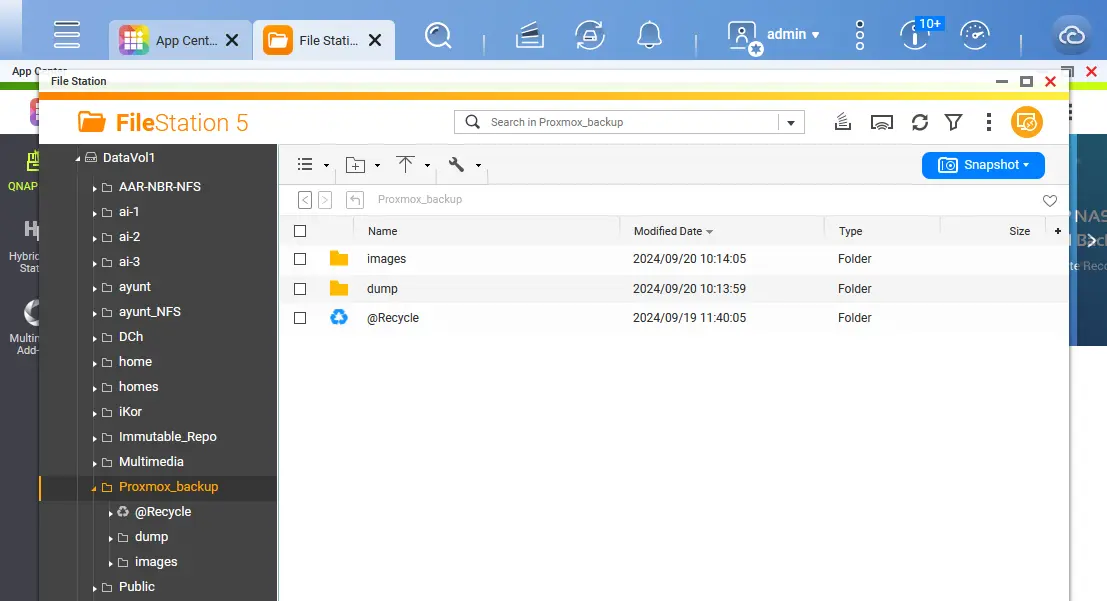1107x601 pixels.
Task: Click the admin user avatar icon
Action: tap(745, 36)
